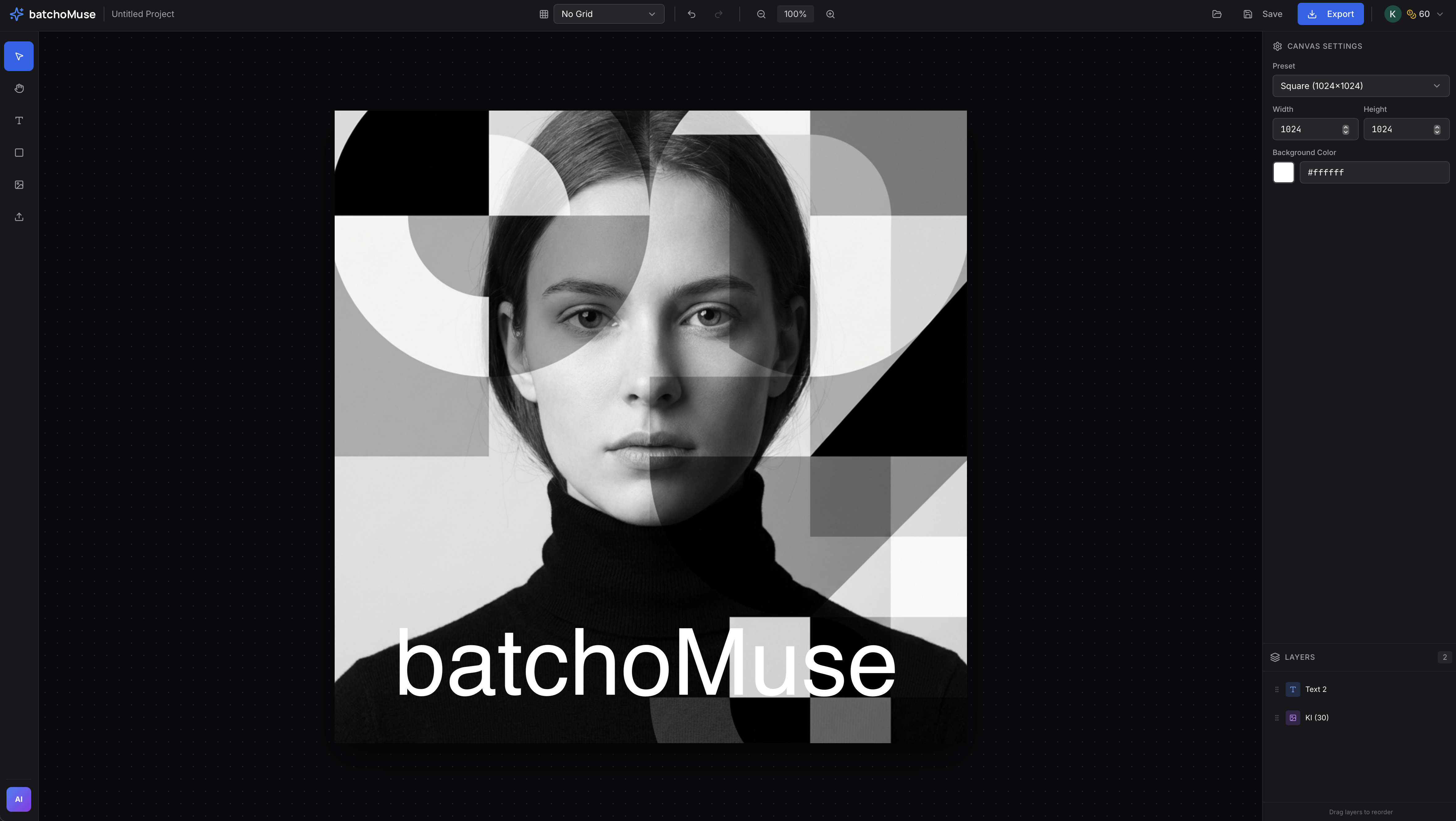Select the Text tool
This screenshot has height=821, width=1456.
coord(19,120)
